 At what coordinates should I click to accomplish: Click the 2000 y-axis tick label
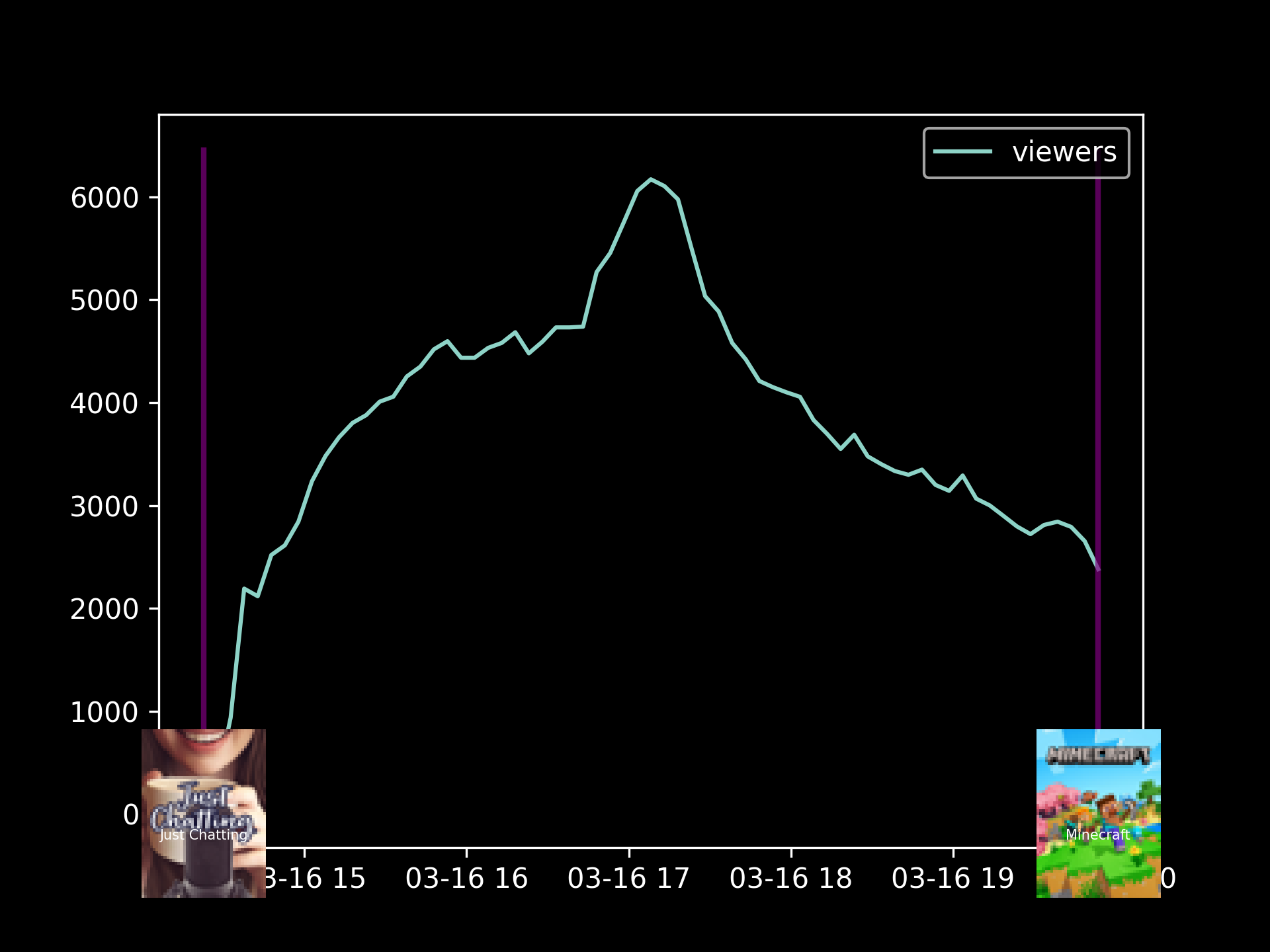pos(105,610)
